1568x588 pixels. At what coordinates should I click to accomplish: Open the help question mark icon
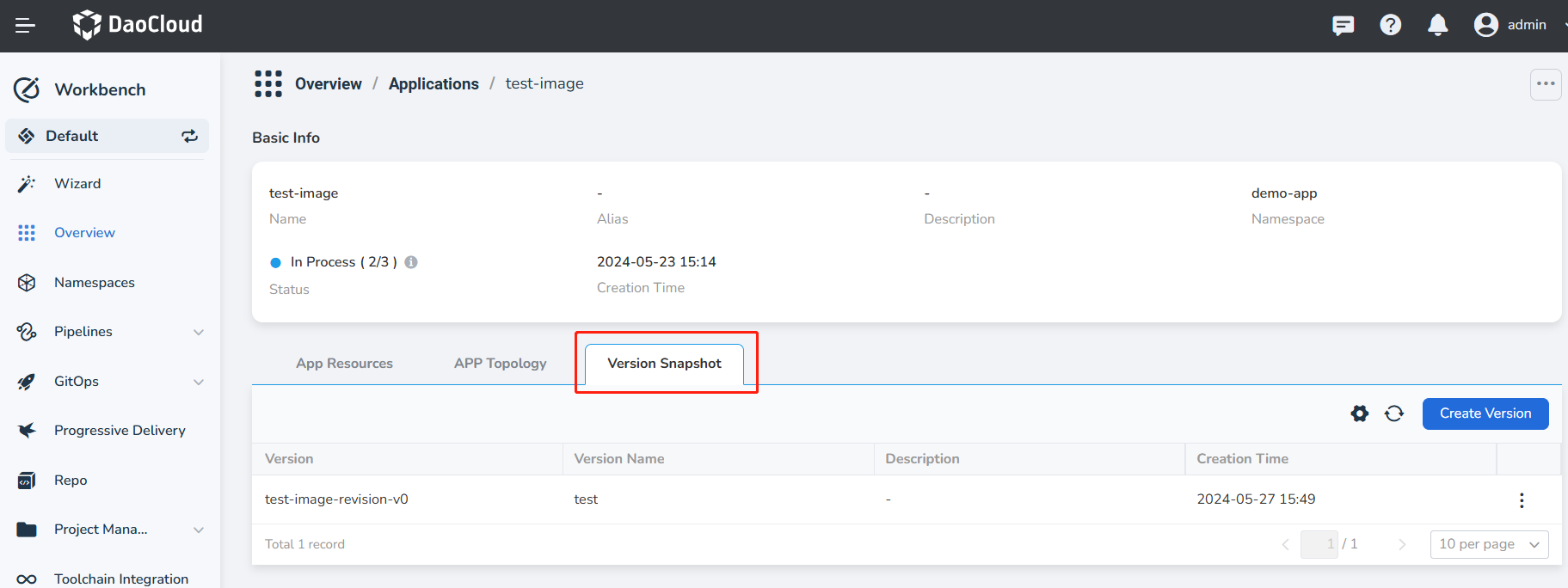pos(1390,26)
